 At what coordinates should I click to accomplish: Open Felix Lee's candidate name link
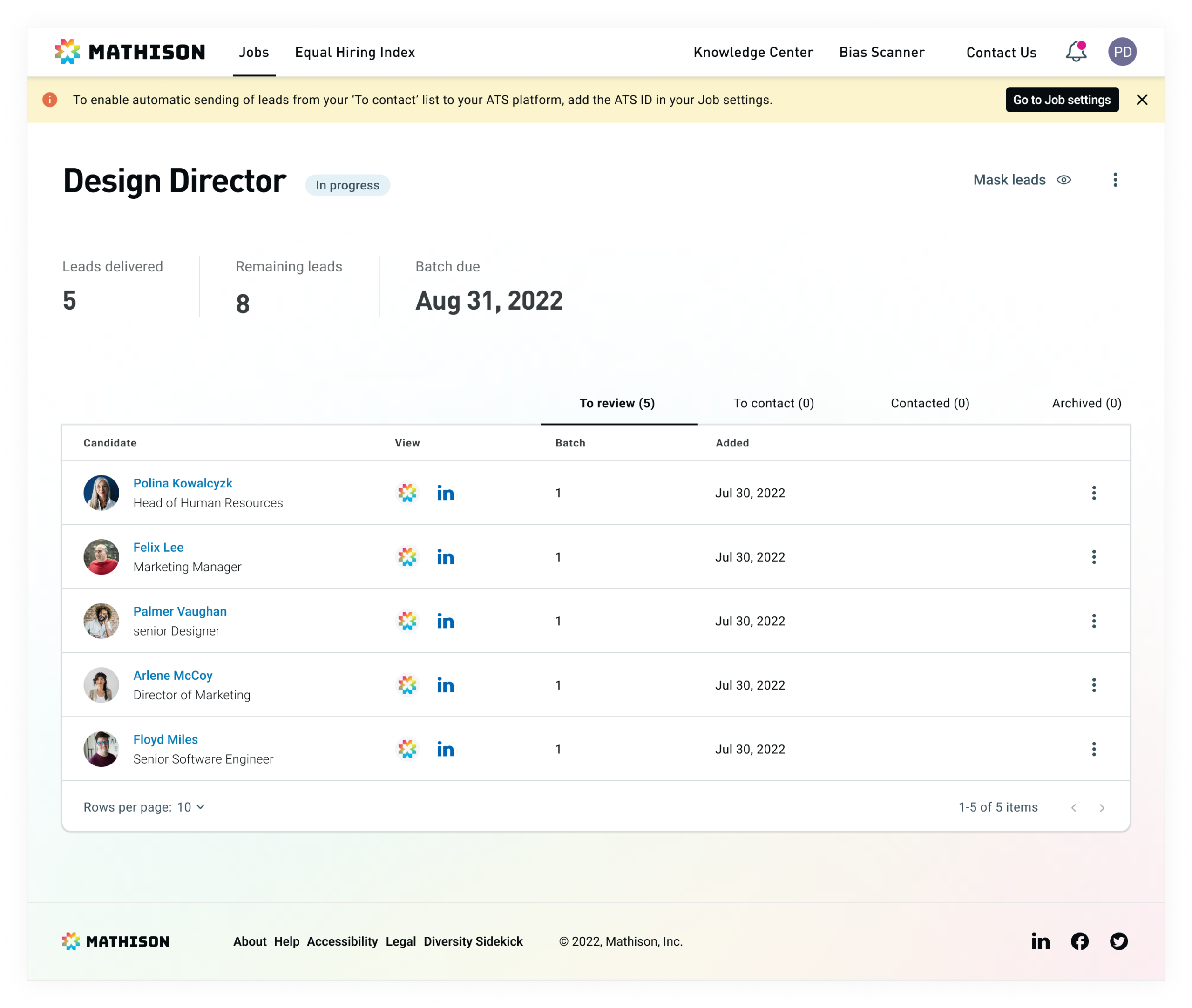158,548
